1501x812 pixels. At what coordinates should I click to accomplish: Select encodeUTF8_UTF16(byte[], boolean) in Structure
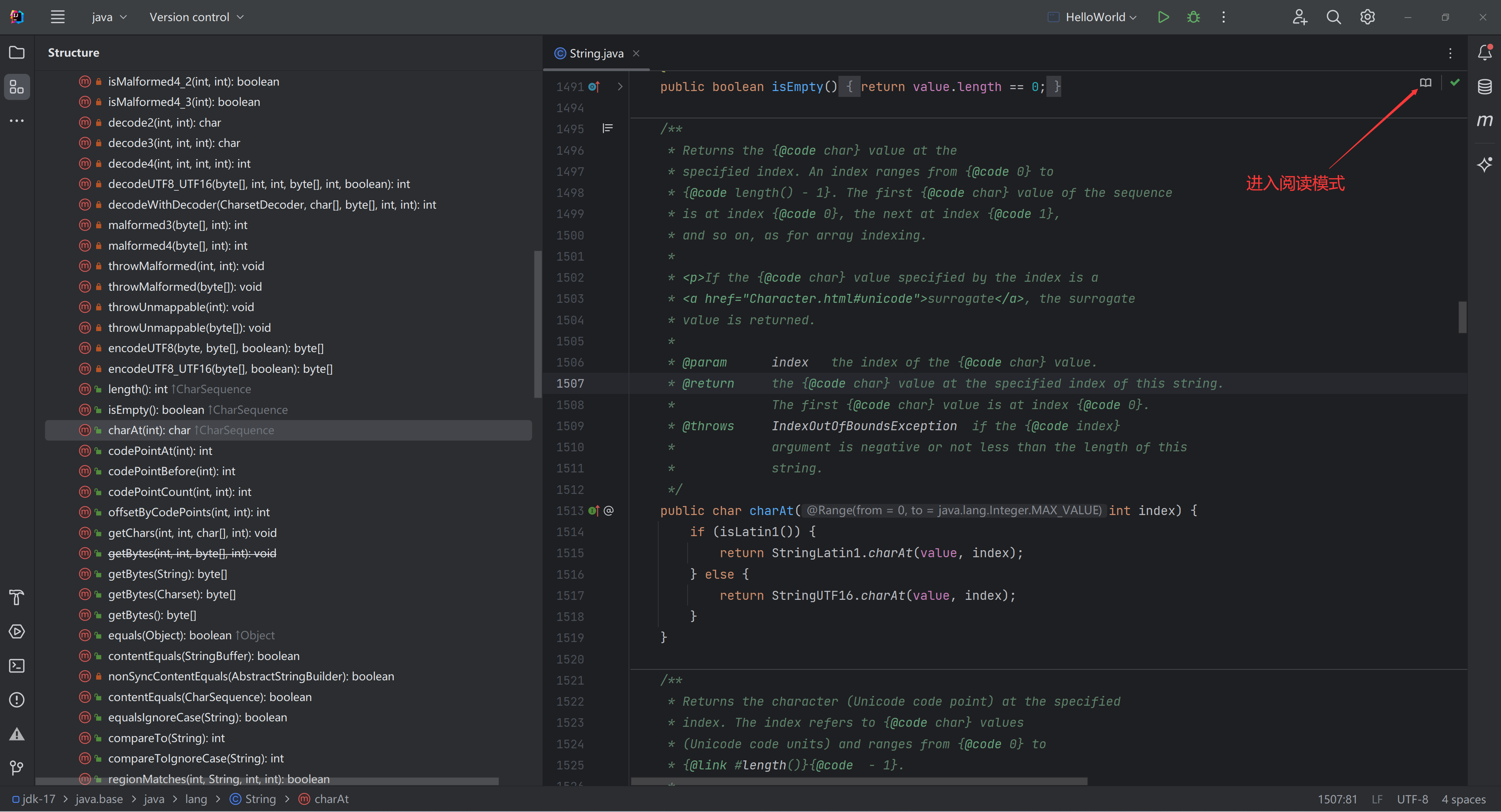click(x=288, y=369)
